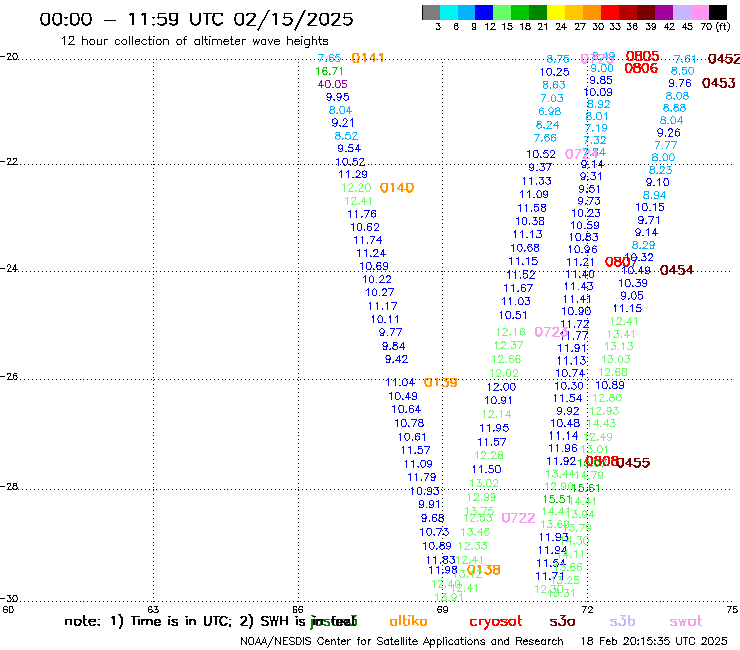Click the s3a time stamp 0455
The height and width of the screenshot is (650, 740).
click(633, 463)
